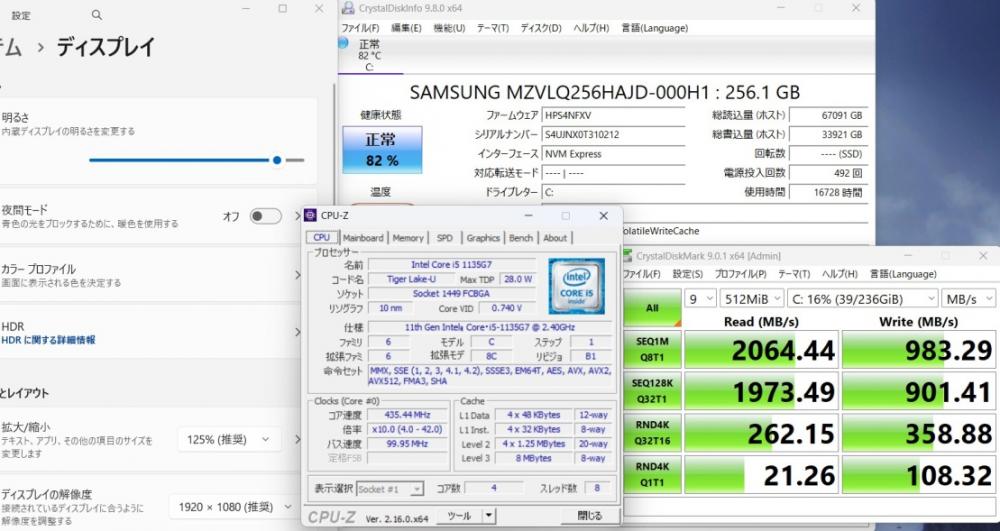Open the CPU-Z tools dropdown arrow
The height and width of the screenshot is (531, 1000).
tap(489, 516)
